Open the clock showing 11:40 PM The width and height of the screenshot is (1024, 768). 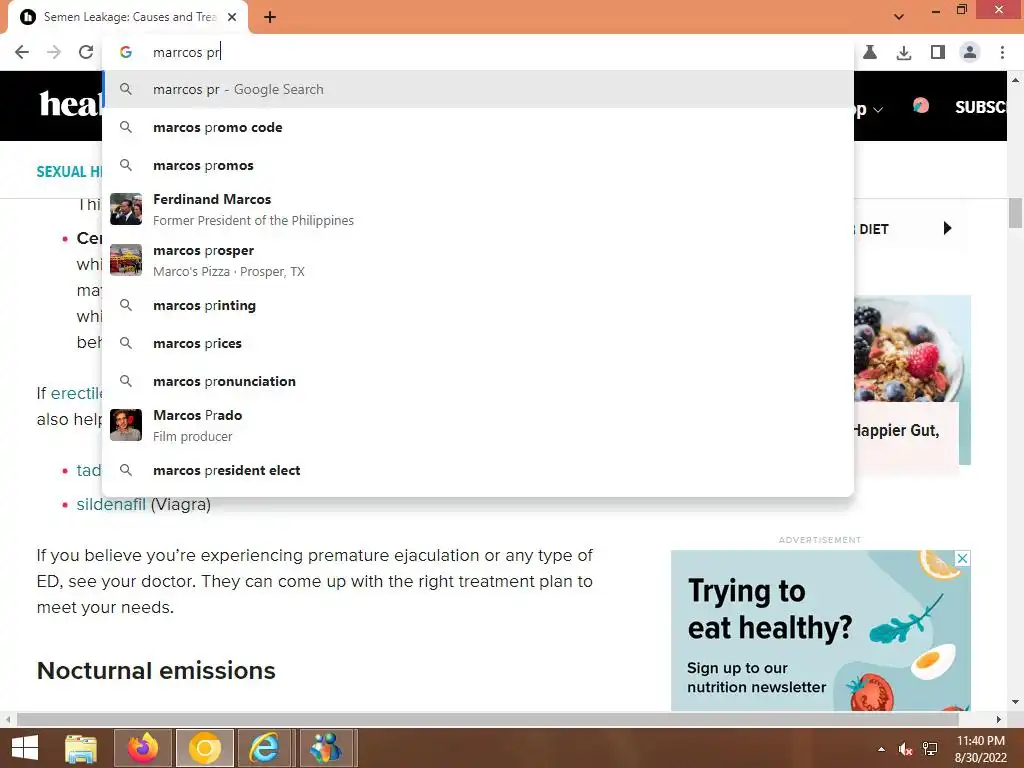[980, 749]
